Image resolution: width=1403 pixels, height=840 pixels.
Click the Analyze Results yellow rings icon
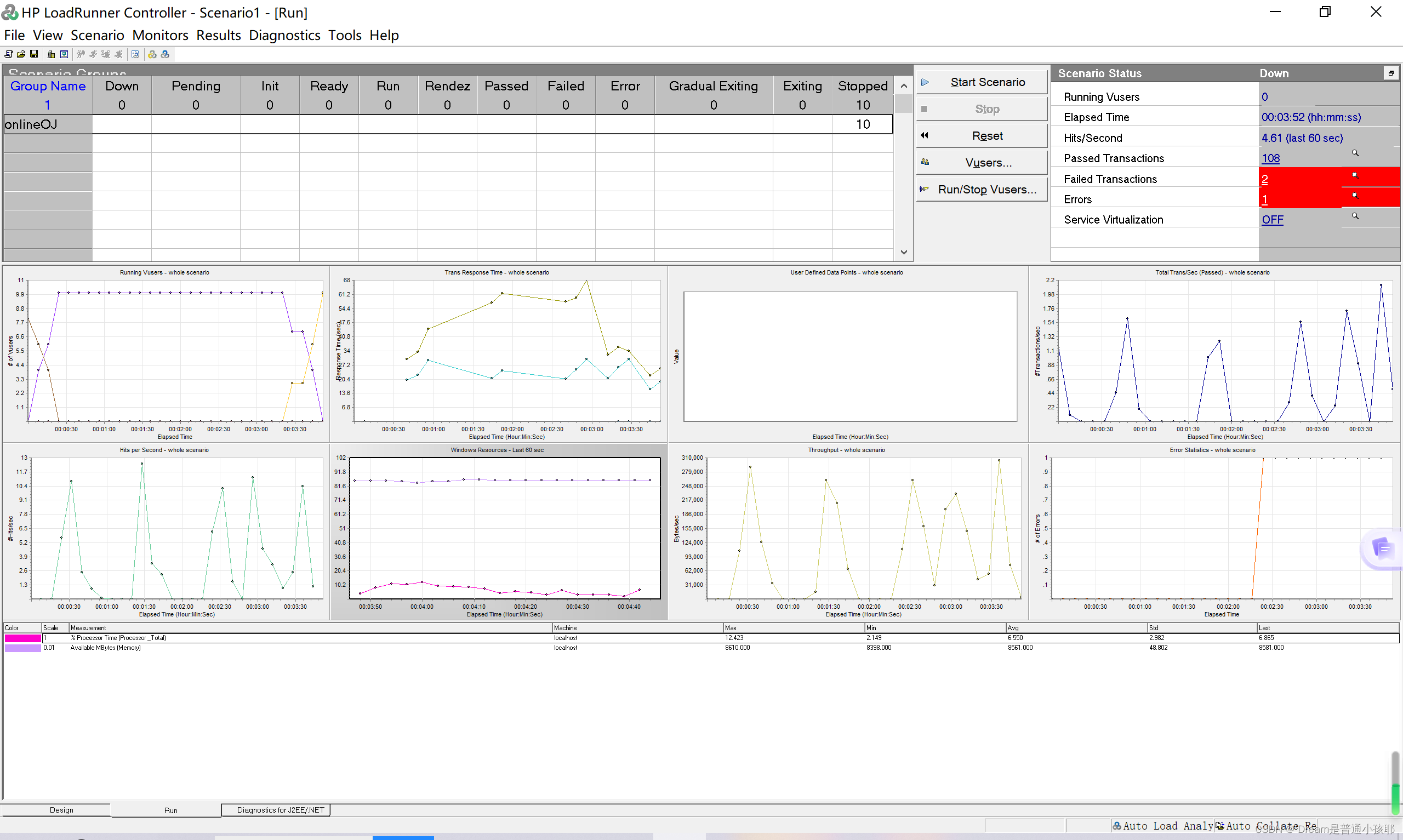pos(152,54)
